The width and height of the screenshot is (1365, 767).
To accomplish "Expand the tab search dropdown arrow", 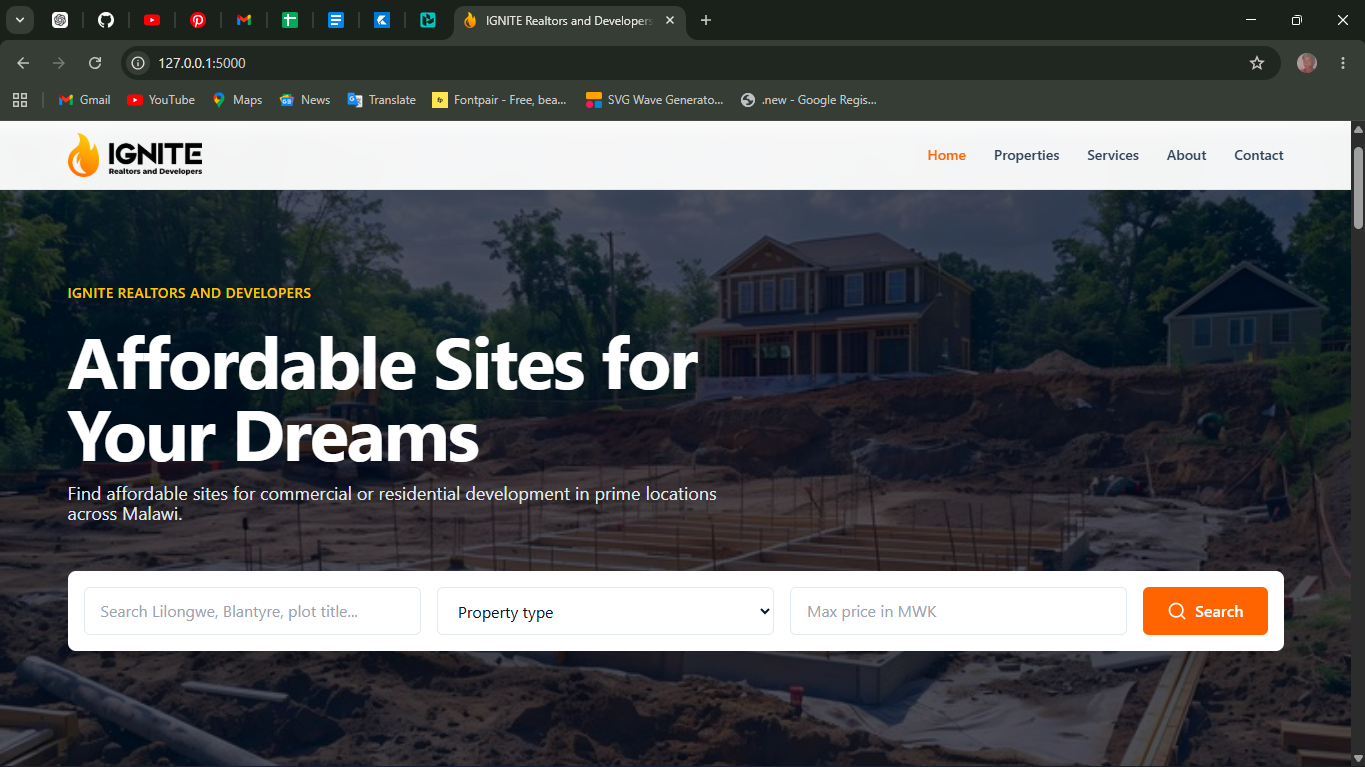I will 19,20.
